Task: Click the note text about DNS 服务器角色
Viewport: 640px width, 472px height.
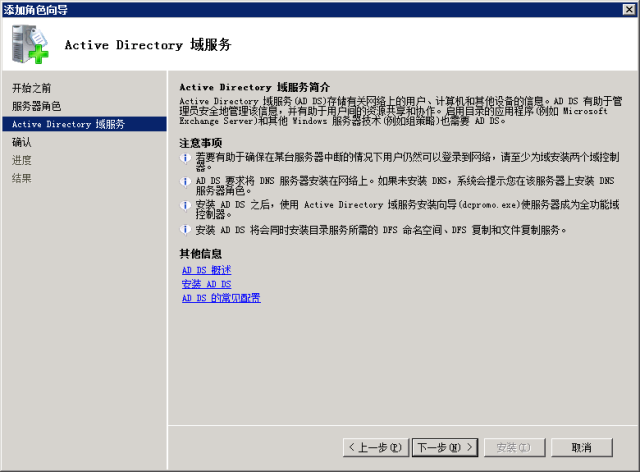Action: (x=405, y=185)
